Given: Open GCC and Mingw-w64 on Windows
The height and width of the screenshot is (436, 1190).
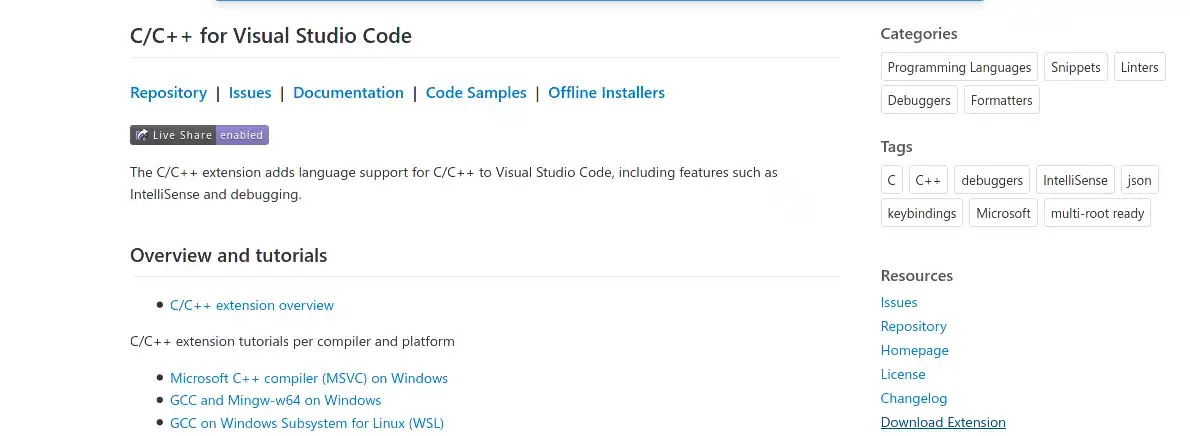Looking at the screenshot, I should point(275,400).
